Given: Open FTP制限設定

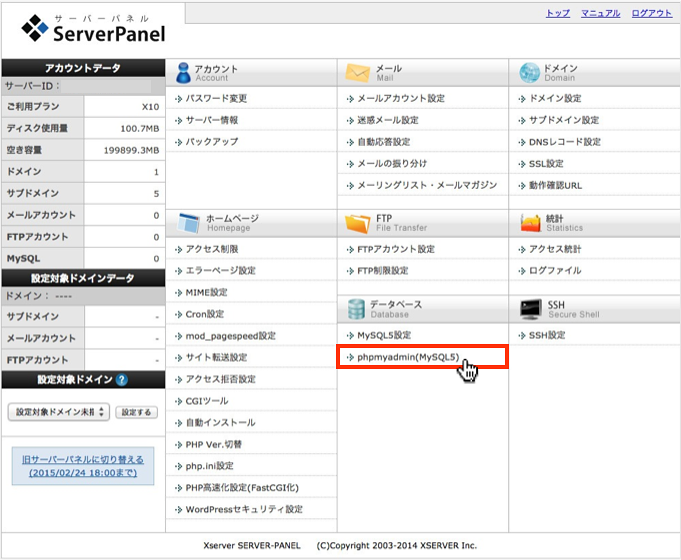Looking at the screenshot, I should [x=383, y=271].
